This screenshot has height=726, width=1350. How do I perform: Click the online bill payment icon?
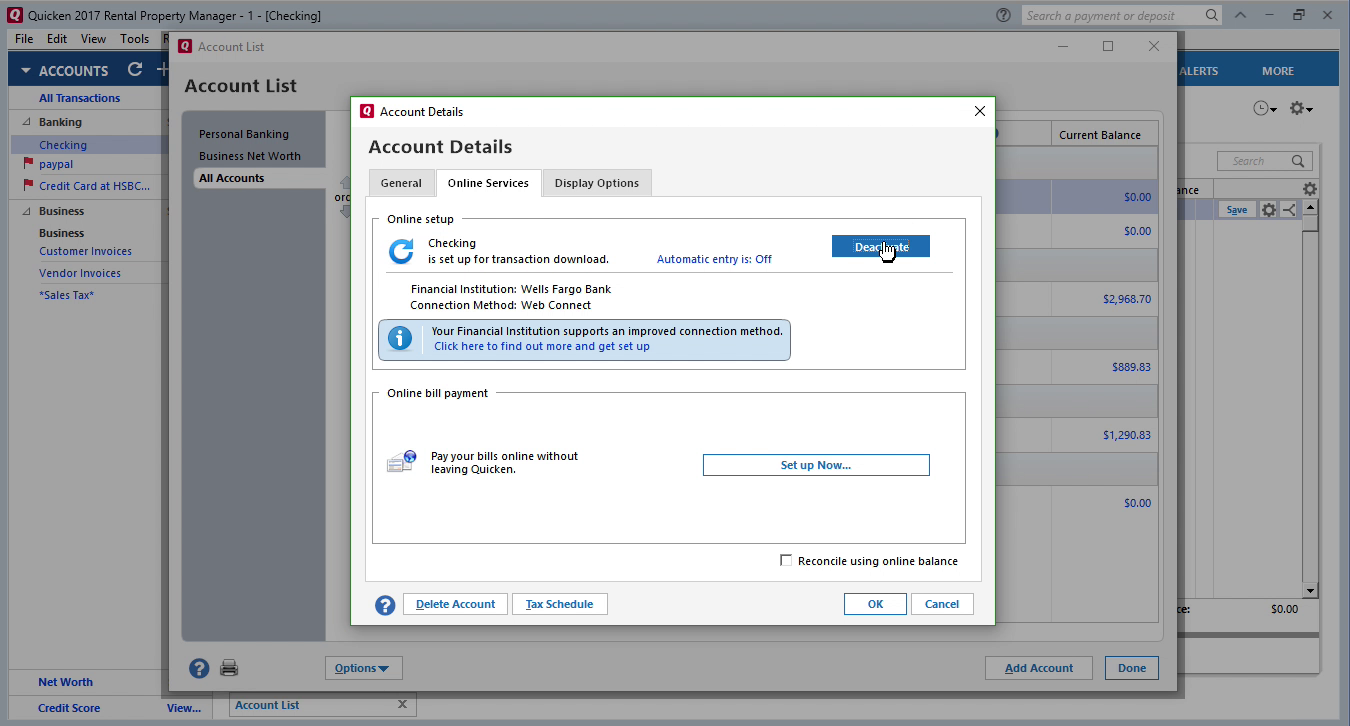[x=401, y=462]
